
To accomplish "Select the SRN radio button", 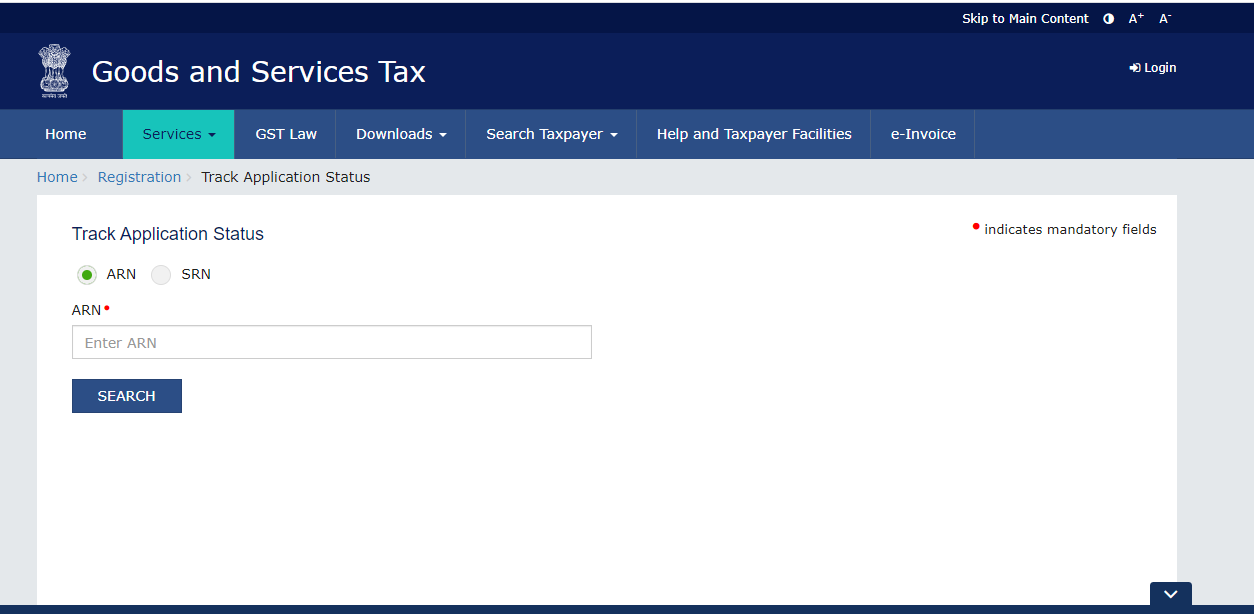I will pos(161,274).
